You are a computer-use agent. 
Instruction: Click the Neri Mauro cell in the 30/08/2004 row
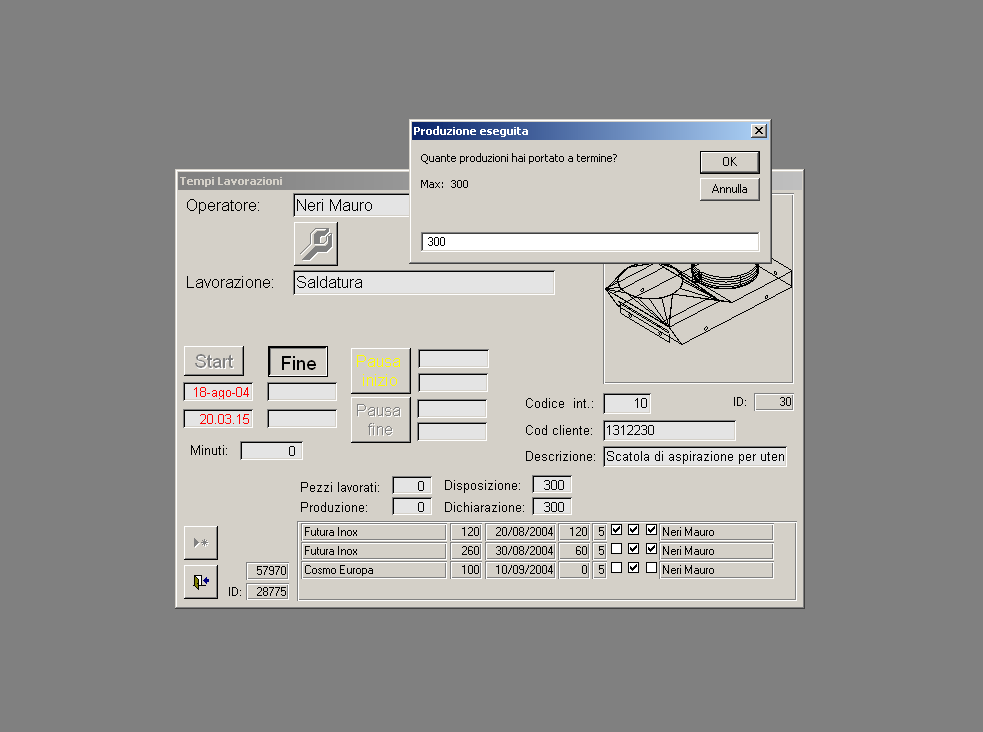point(717,551)
